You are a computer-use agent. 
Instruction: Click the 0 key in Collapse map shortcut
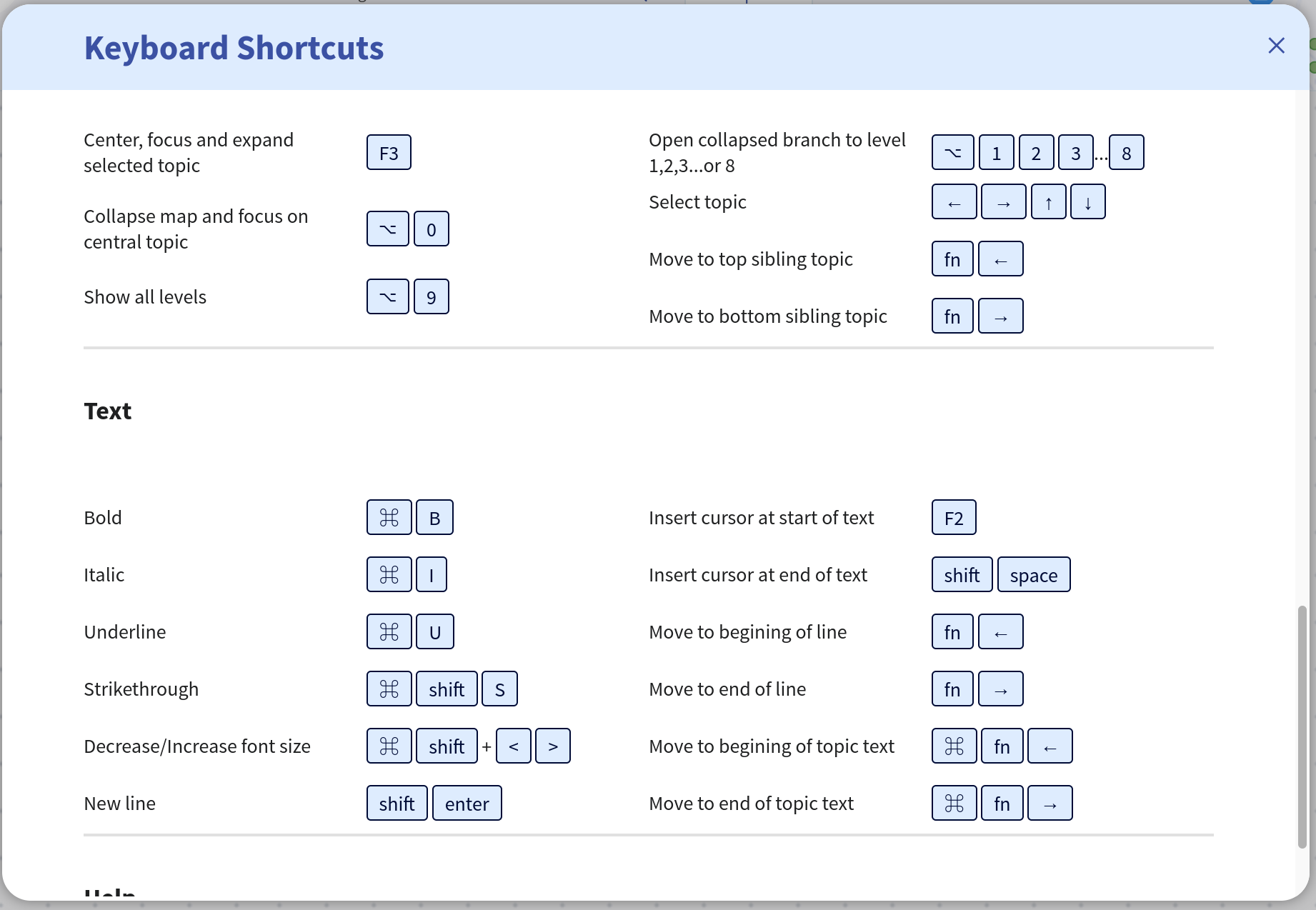(432, 229)
